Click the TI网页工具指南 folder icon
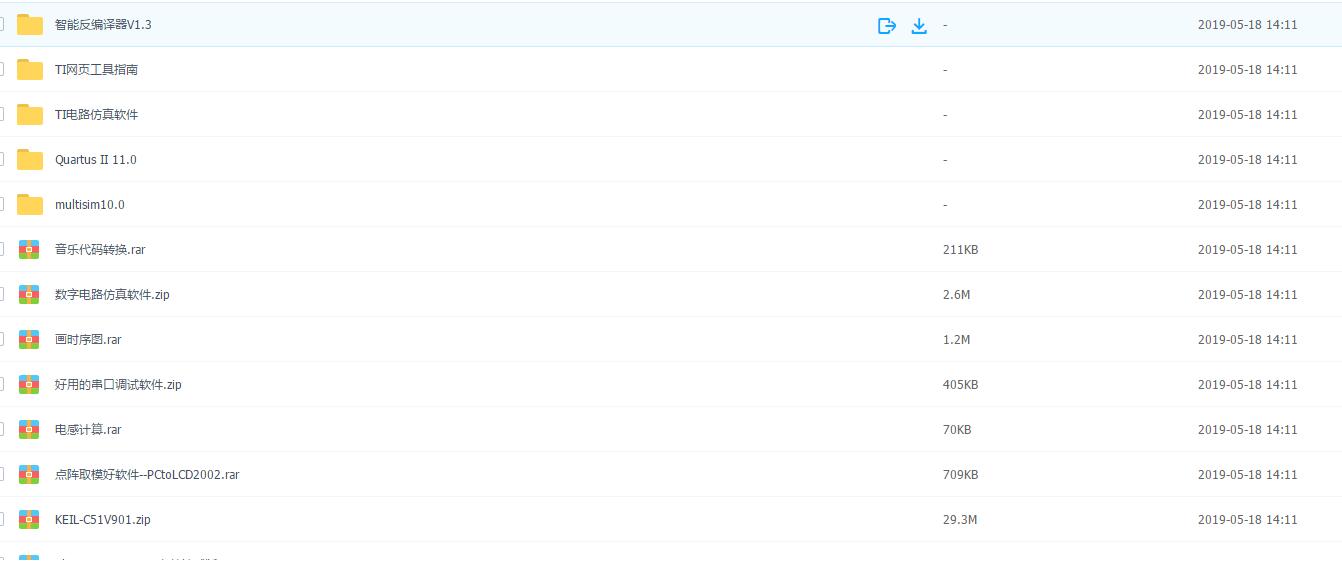Image resolution: width=1342 pixels, height=578 pixels. click(30, 70)
